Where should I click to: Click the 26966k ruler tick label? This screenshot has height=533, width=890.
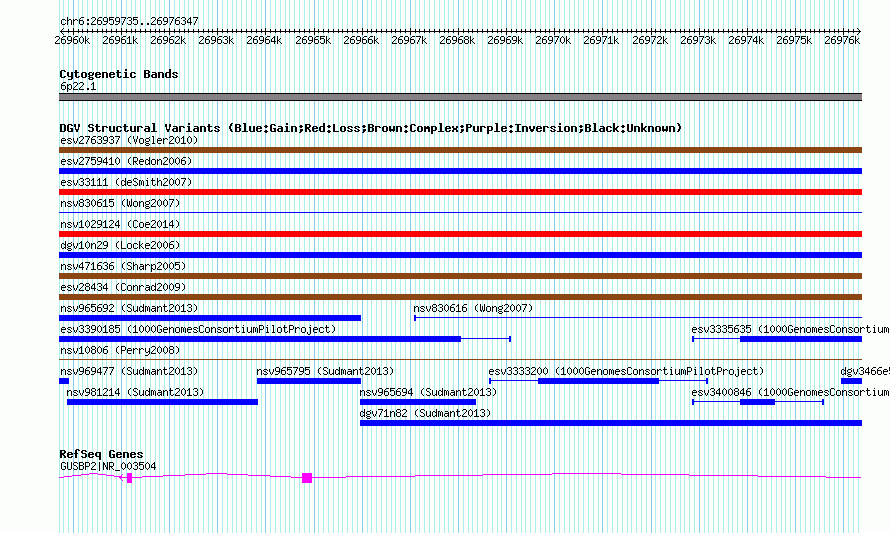361,40
